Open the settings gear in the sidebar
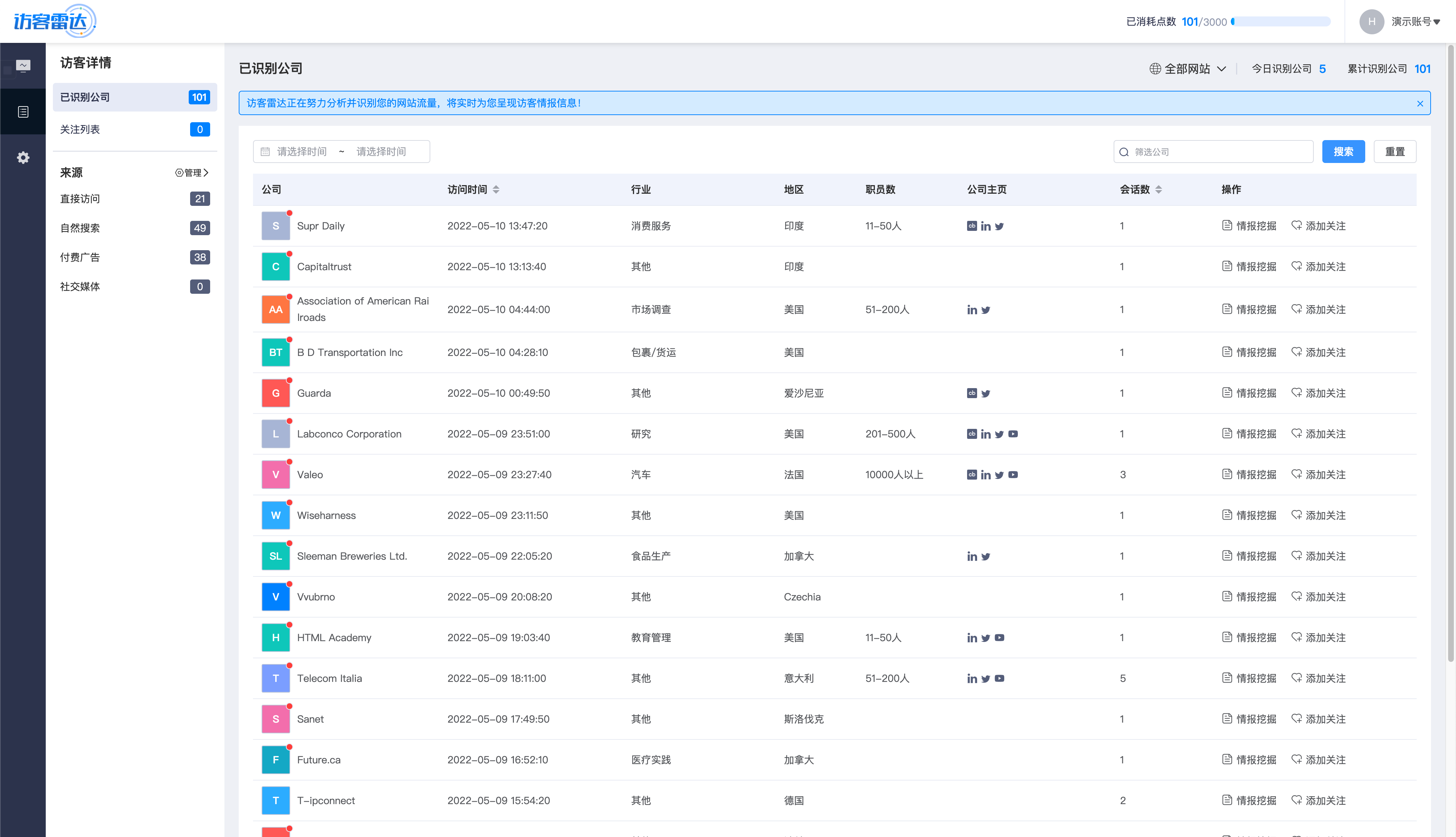Screen dimensions: 1456x837 [23, 158]
